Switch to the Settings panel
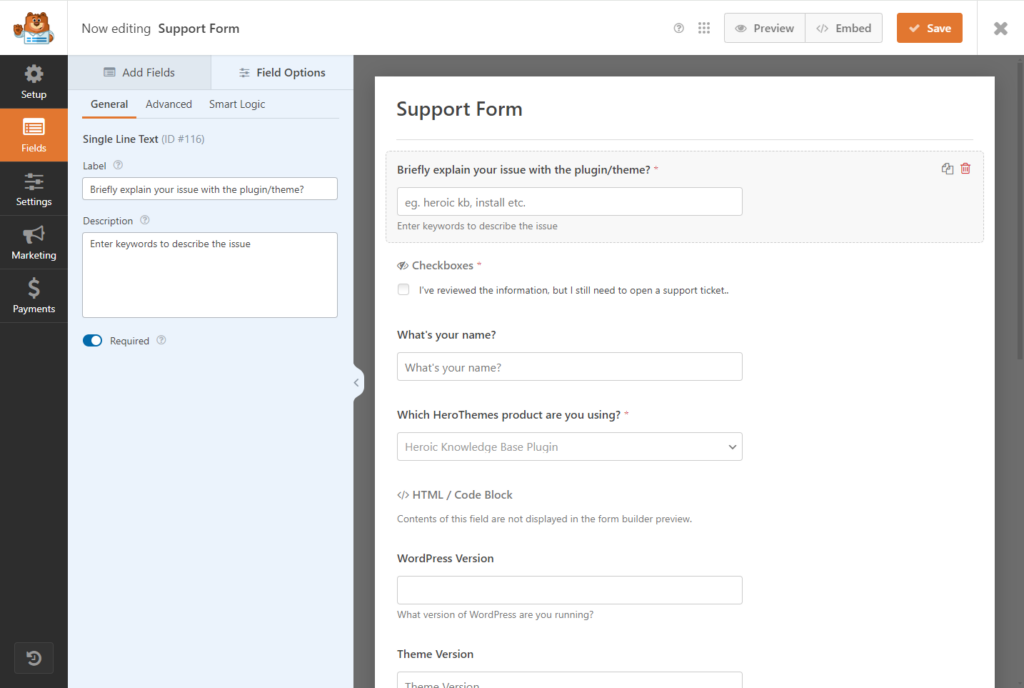 tap(33, 189)
